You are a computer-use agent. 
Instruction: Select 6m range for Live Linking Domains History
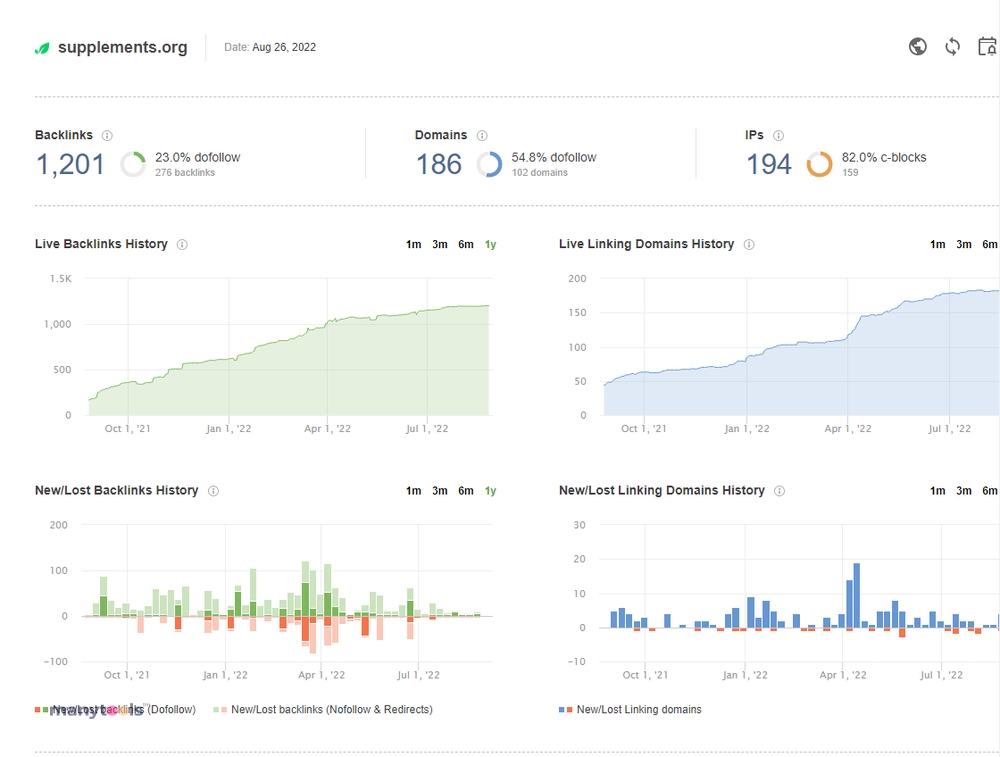coord(990,244)
